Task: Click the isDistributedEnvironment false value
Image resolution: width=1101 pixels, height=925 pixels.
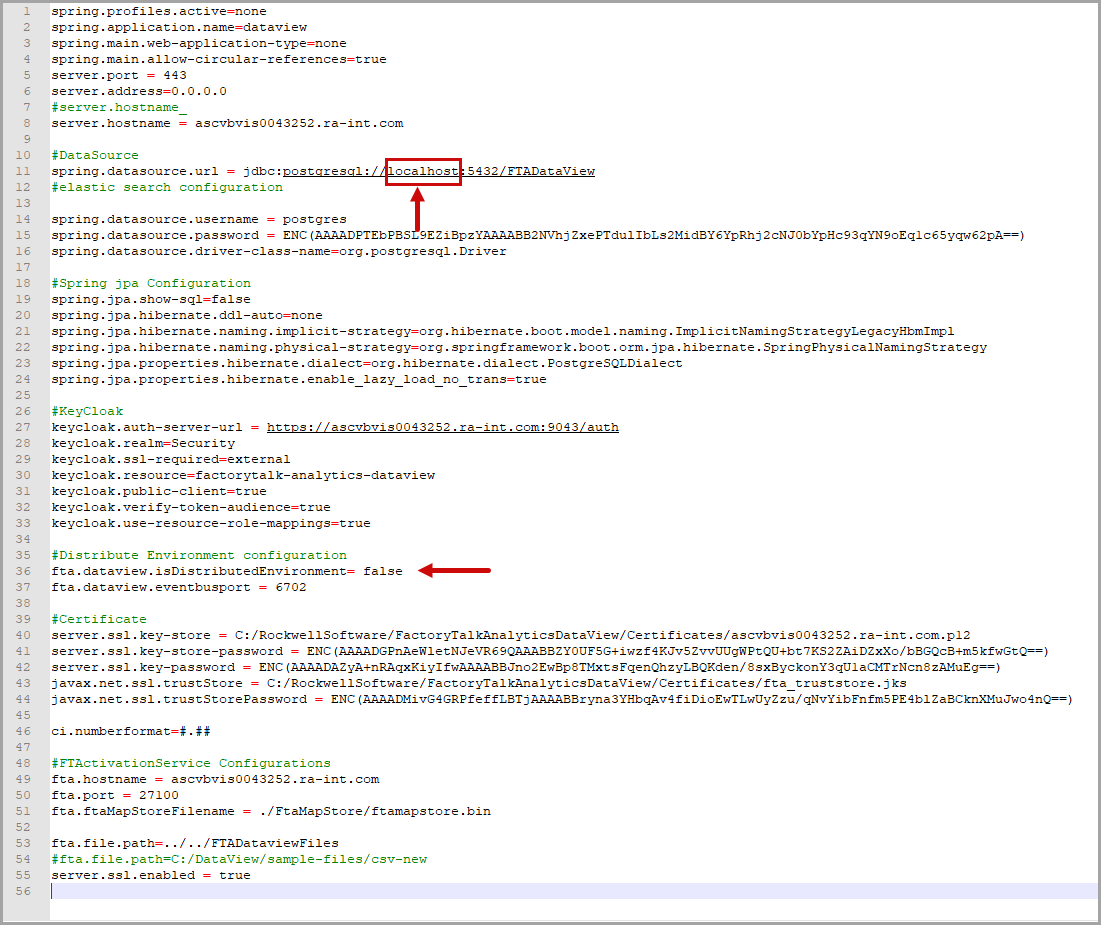Action: coord(383,571)
